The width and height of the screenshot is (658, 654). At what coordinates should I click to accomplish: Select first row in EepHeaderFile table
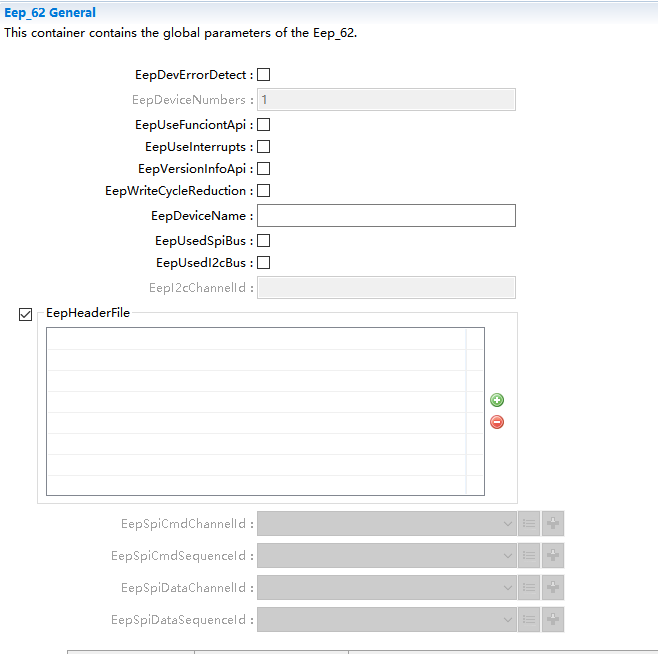(x=255, y=339)
